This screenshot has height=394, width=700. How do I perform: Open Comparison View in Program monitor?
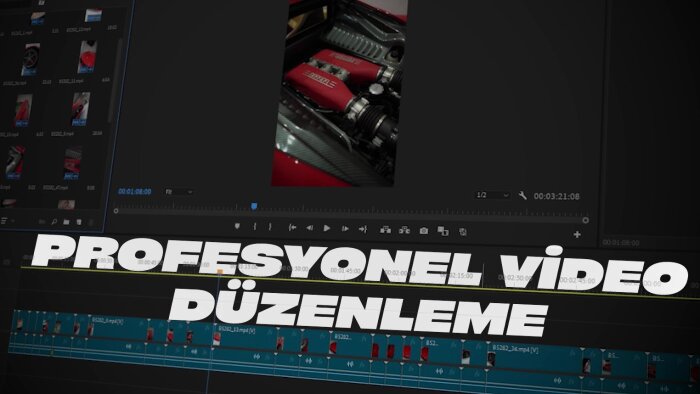coord(443,231)
